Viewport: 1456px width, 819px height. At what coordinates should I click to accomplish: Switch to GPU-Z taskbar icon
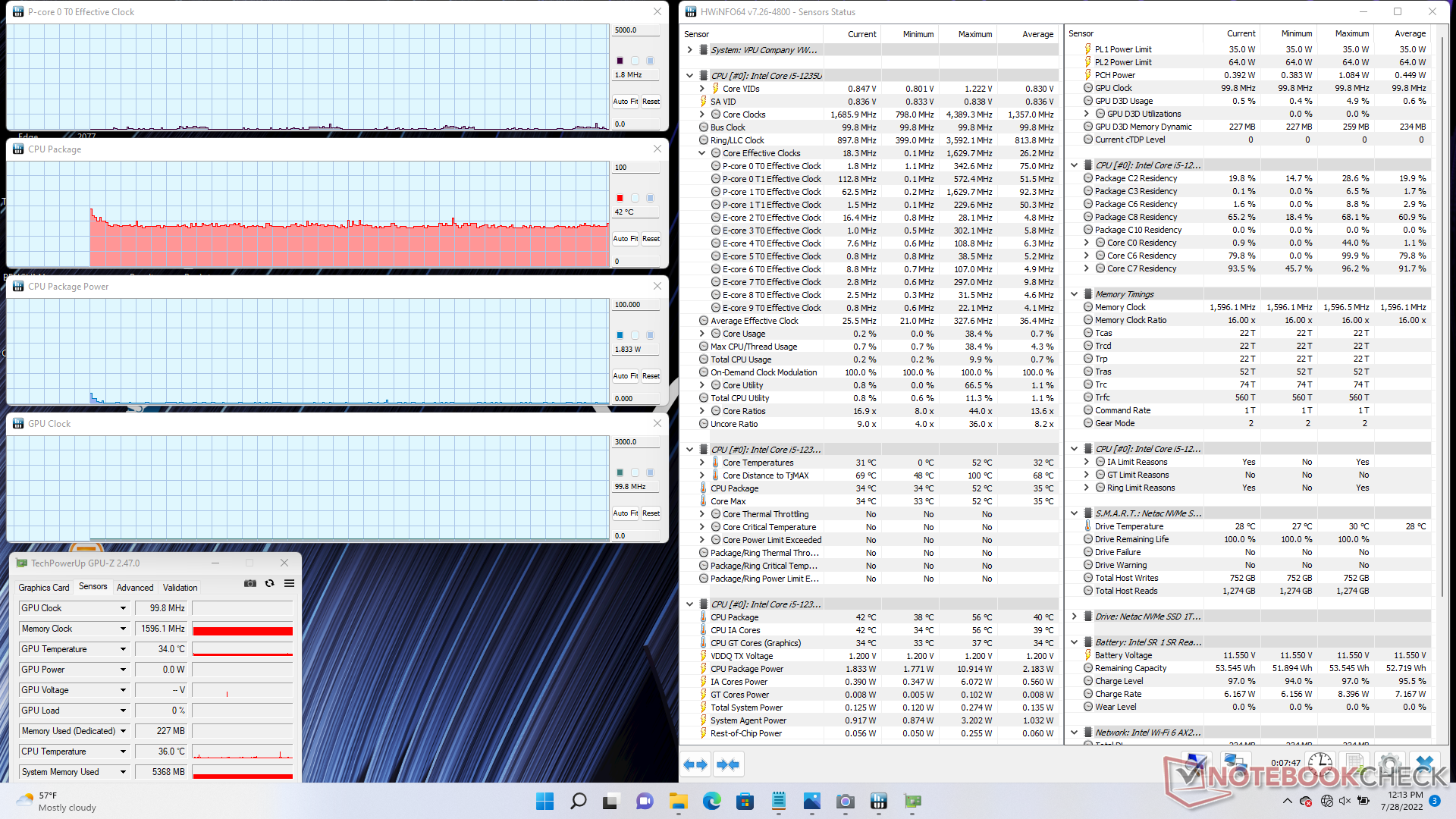click(912, 801)
